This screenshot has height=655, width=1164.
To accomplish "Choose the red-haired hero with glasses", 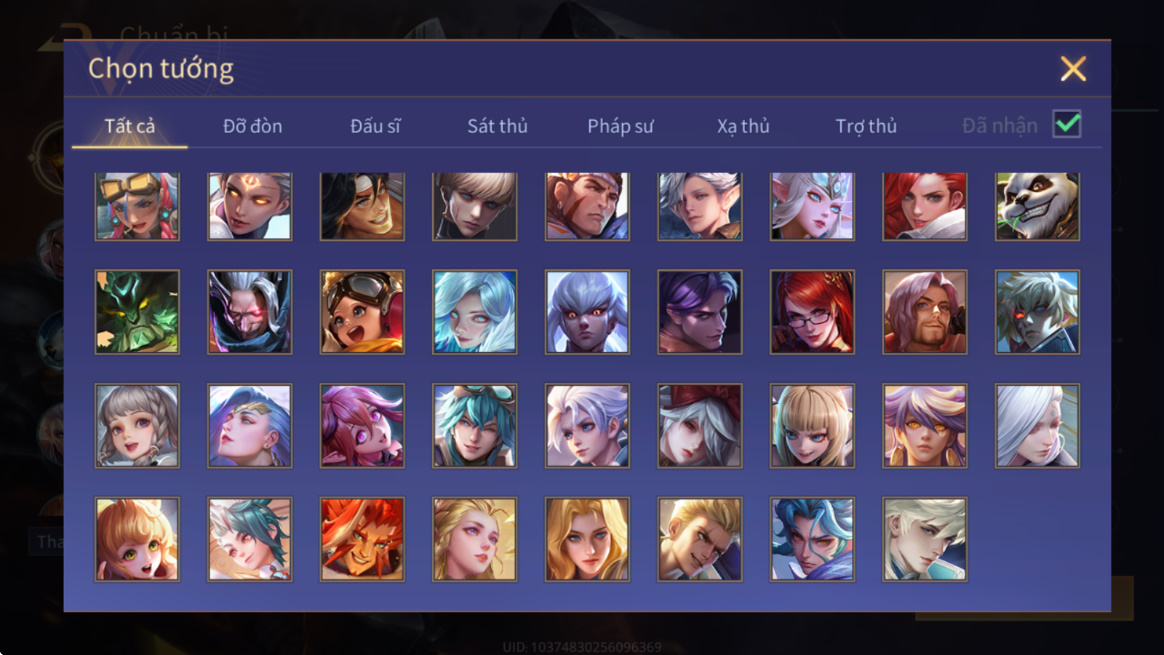I will click(812, 312).
